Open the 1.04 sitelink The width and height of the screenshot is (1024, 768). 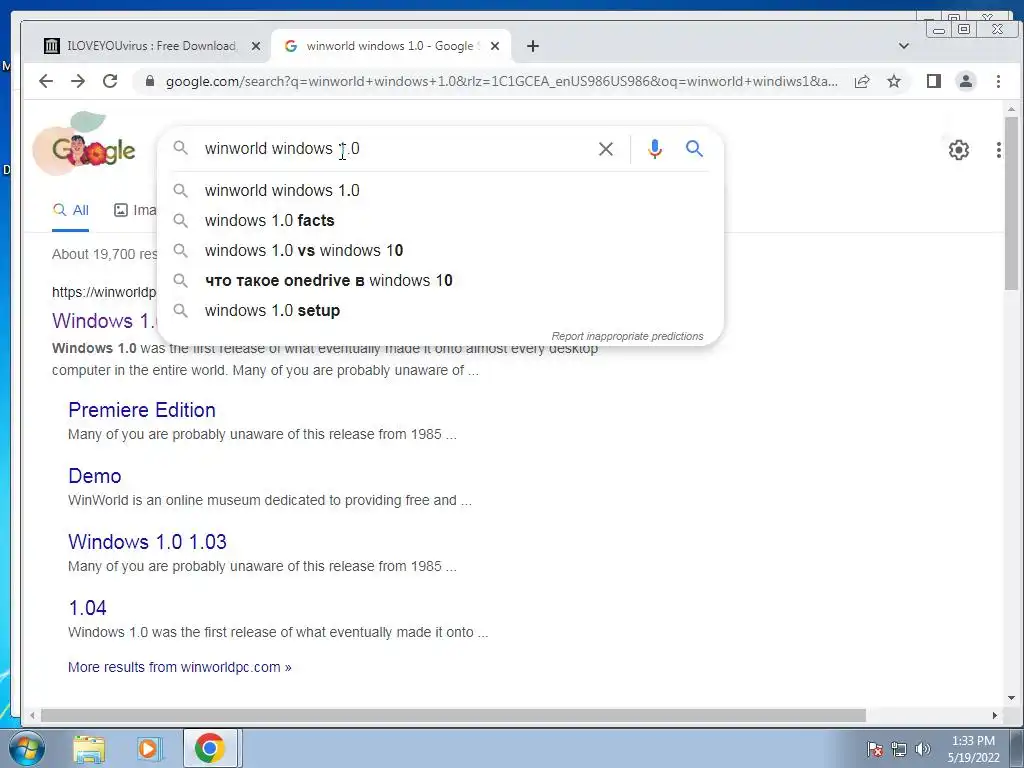(88, 608)
